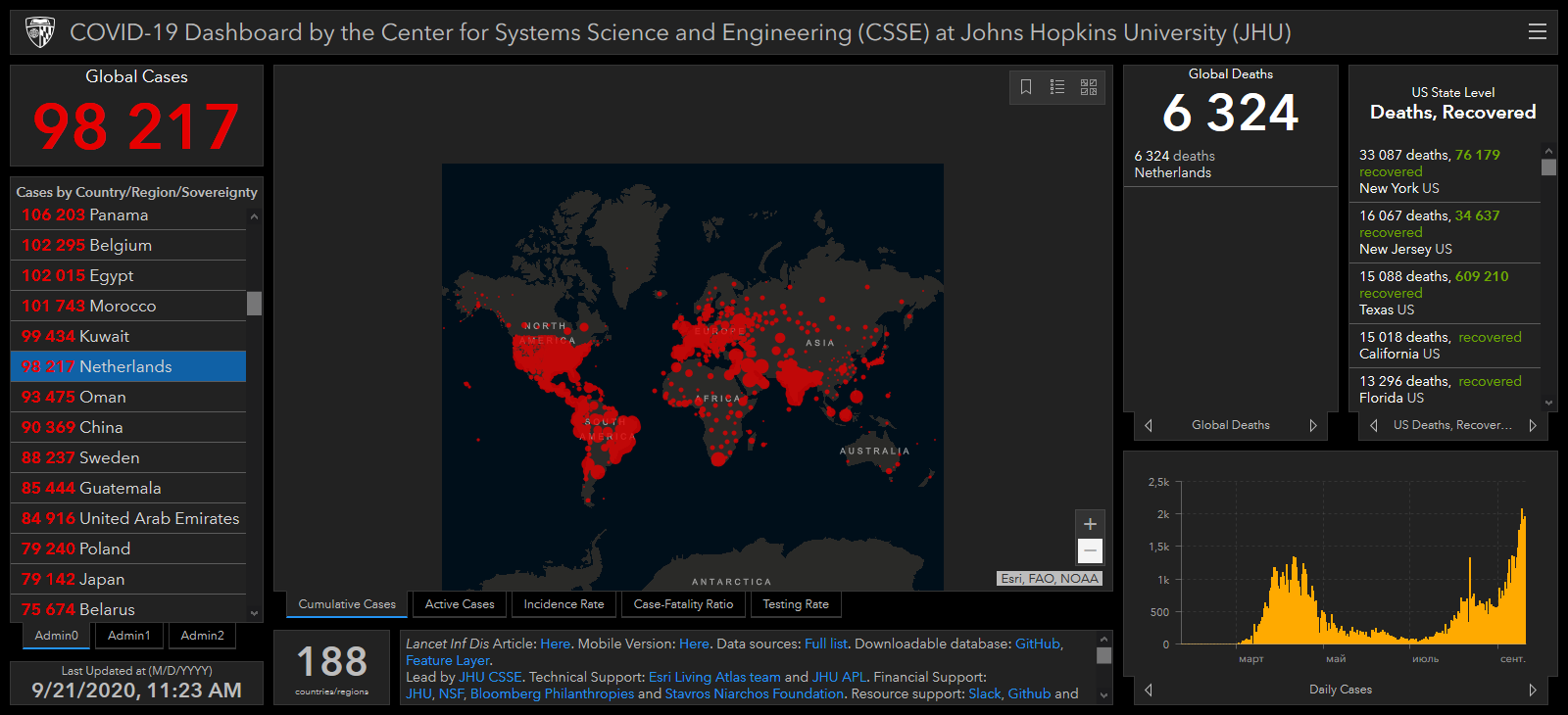1568x715 pixels.
Task: Open the Esri Living Atlas team link
Action: 714,677
